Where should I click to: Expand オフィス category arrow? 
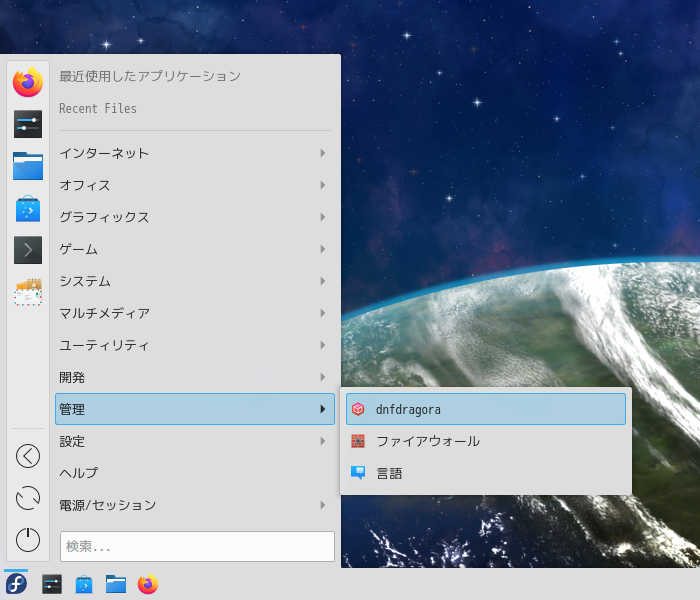tap(323, 185)
